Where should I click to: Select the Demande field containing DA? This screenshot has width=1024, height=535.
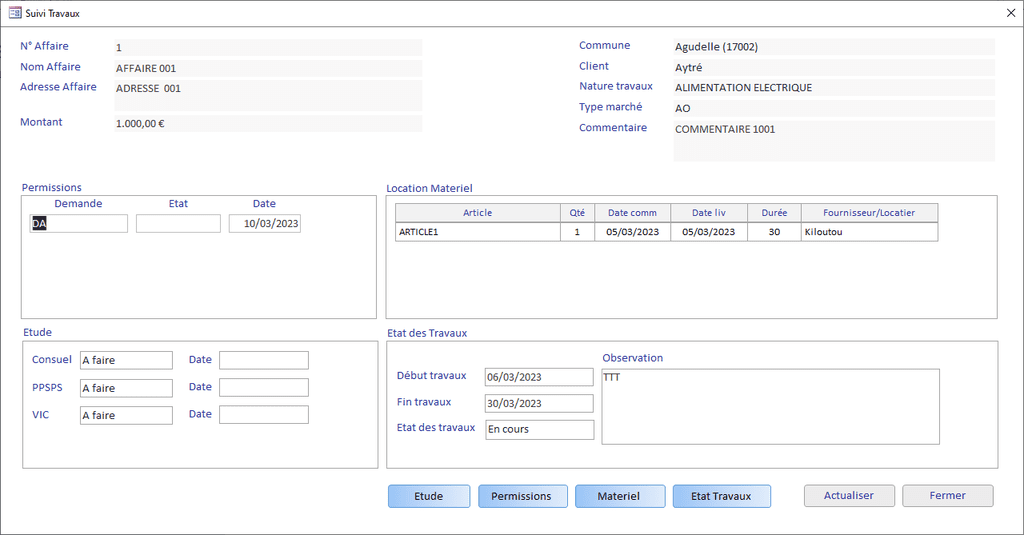79,224
